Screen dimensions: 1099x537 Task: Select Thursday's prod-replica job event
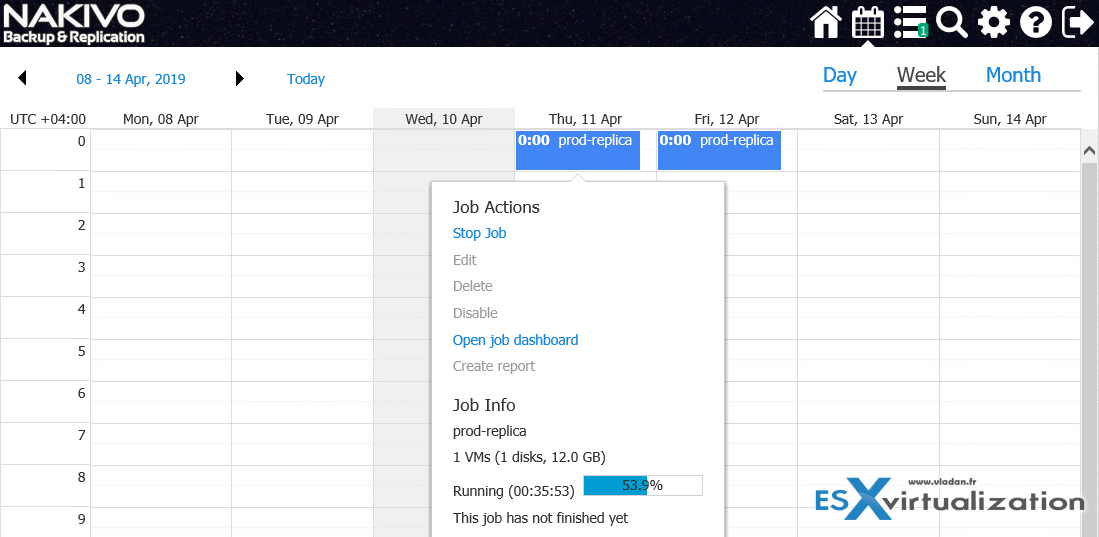click(x=577, y=150)
